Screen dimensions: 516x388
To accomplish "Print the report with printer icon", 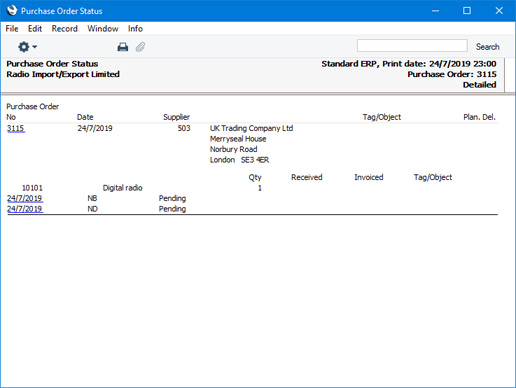I will (123, 47).
